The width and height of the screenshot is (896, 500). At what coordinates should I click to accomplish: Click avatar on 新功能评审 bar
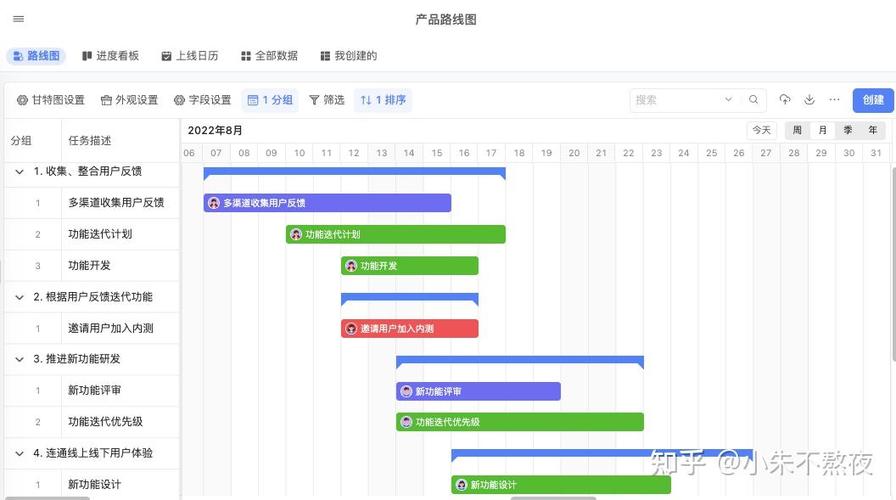coord(406,391)
